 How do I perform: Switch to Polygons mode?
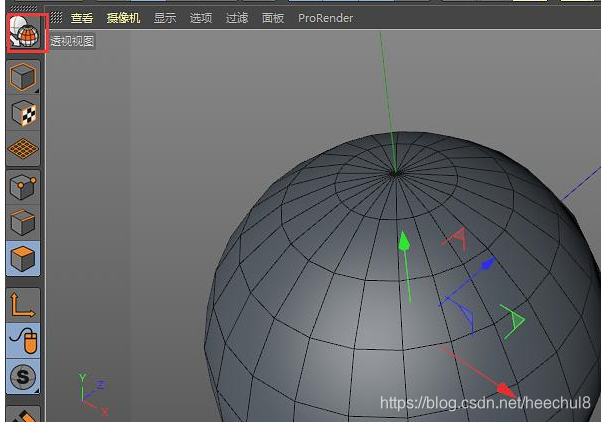point(23,259)
